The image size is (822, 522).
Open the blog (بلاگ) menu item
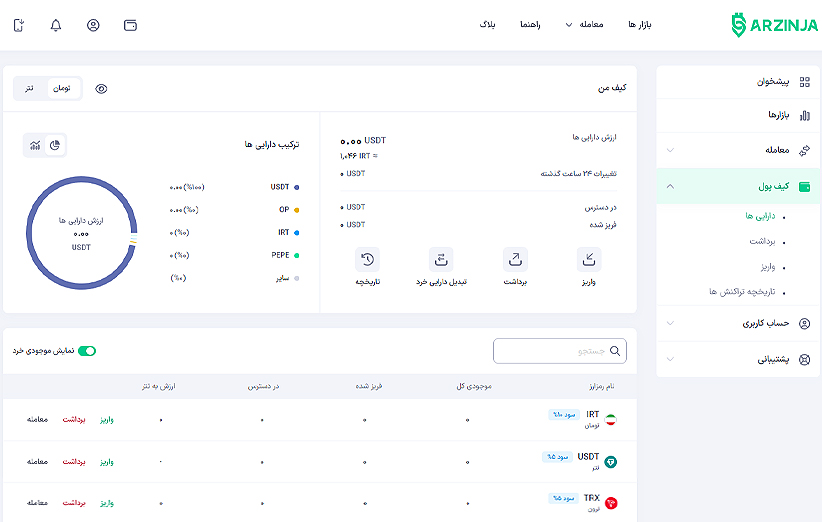tap(488, 25)
